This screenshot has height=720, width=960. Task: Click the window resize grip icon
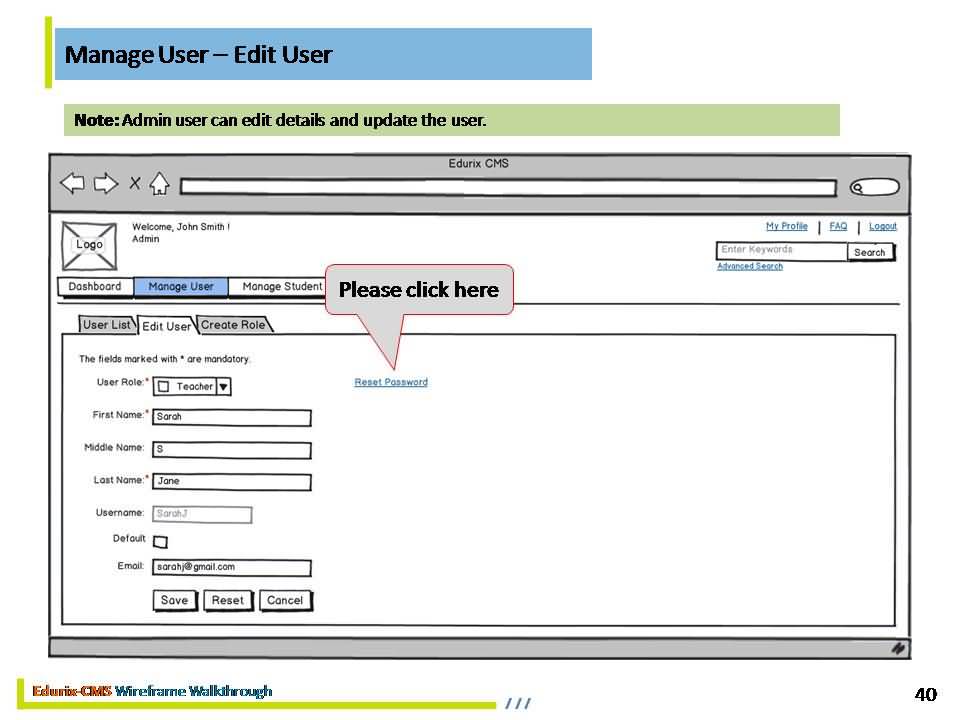click(898, 649)
